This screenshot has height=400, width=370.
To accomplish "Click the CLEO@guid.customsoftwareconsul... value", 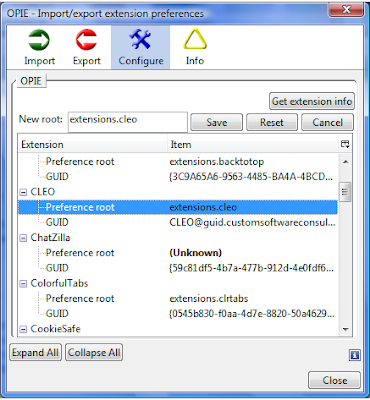I will coord(252,222).
